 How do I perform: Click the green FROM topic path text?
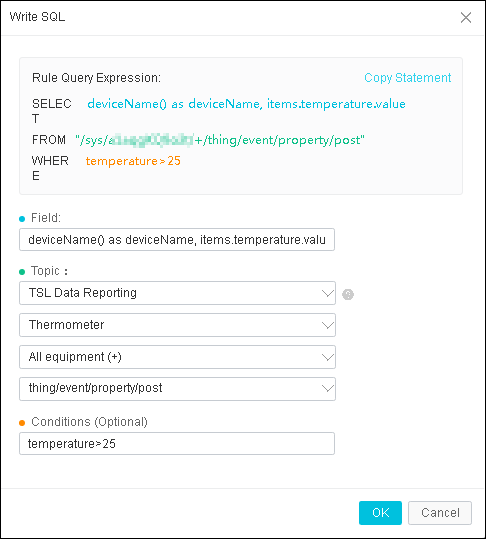[x=220, y=140]
